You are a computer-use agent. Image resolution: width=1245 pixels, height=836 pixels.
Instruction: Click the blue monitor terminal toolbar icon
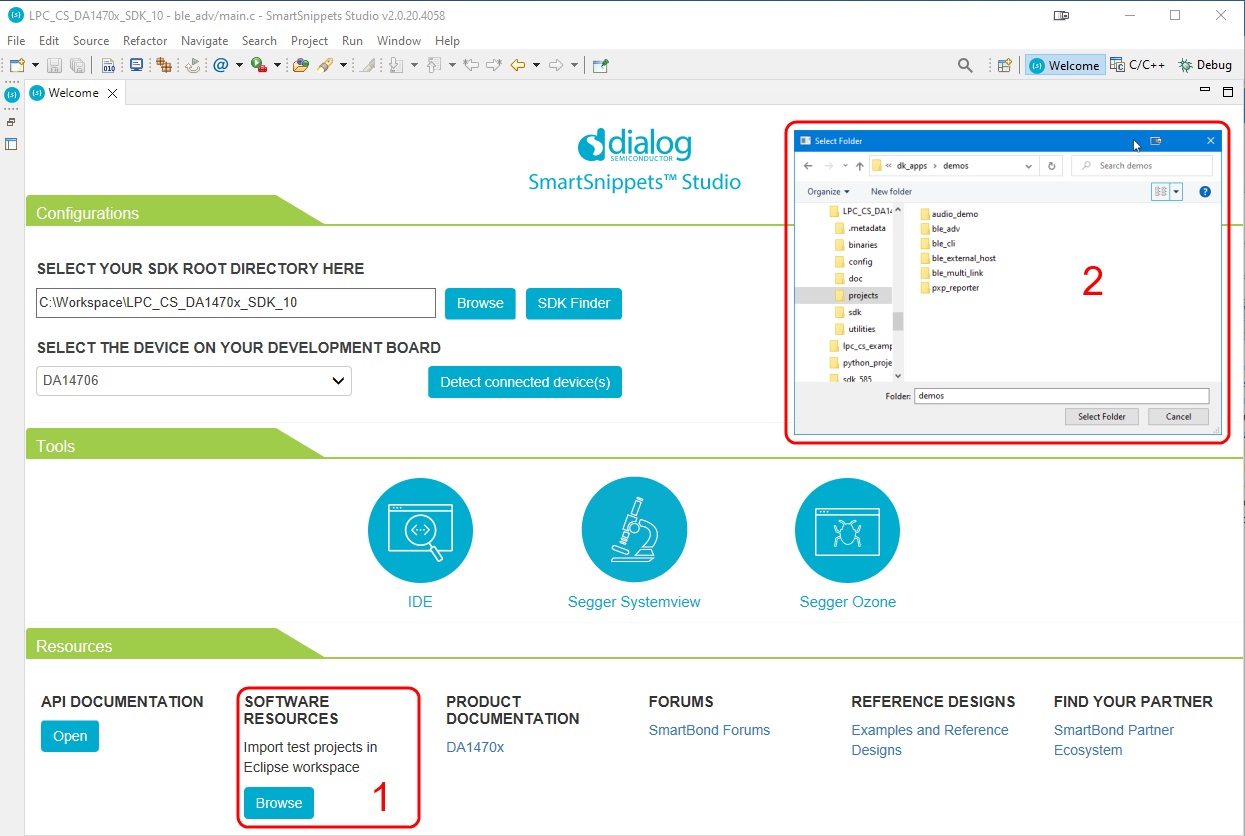(136, 65)
